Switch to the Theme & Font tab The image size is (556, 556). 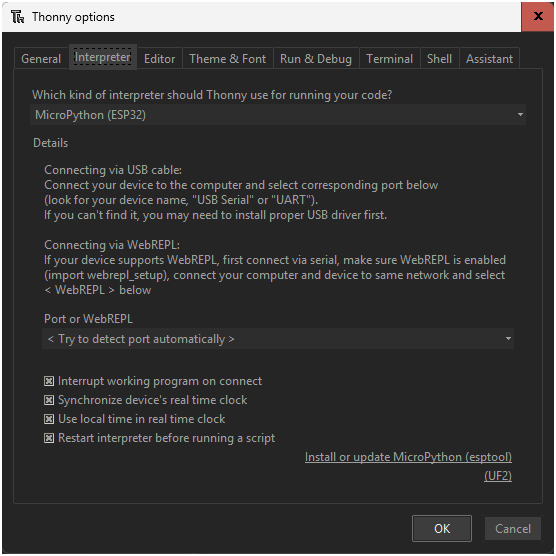228,59
